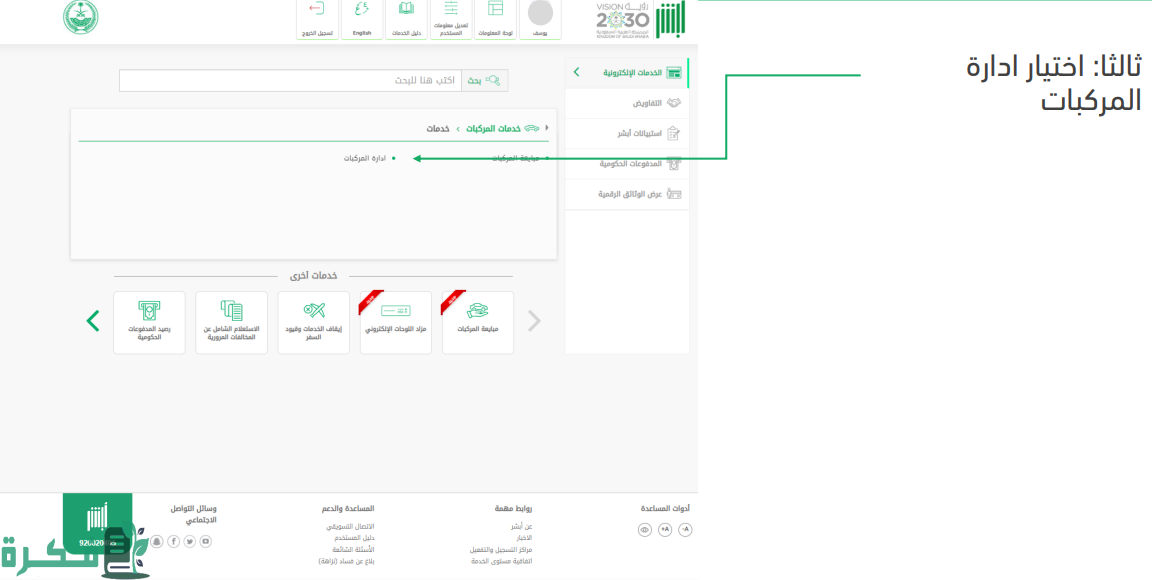The height and width of the screenshot is (580, 1152).
Task: Open suspend services and travel restrictions card
Action: coord(314,322)
